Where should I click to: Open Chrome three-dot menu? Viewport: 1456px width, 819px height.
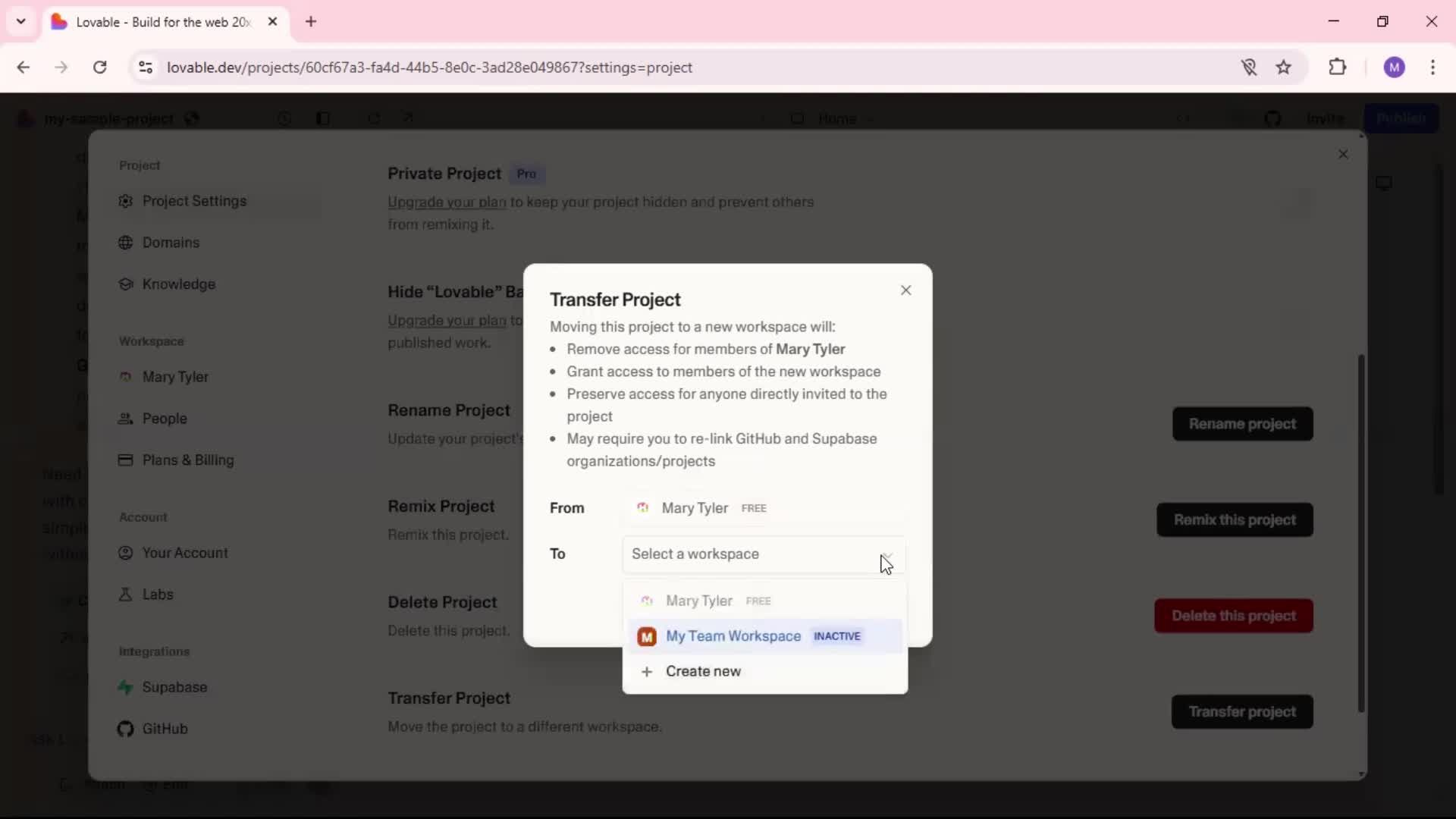1432,67
